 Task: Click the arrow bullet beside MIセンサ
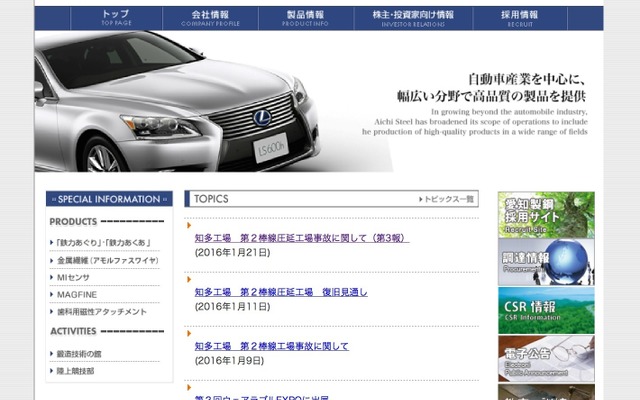(51, 277)
